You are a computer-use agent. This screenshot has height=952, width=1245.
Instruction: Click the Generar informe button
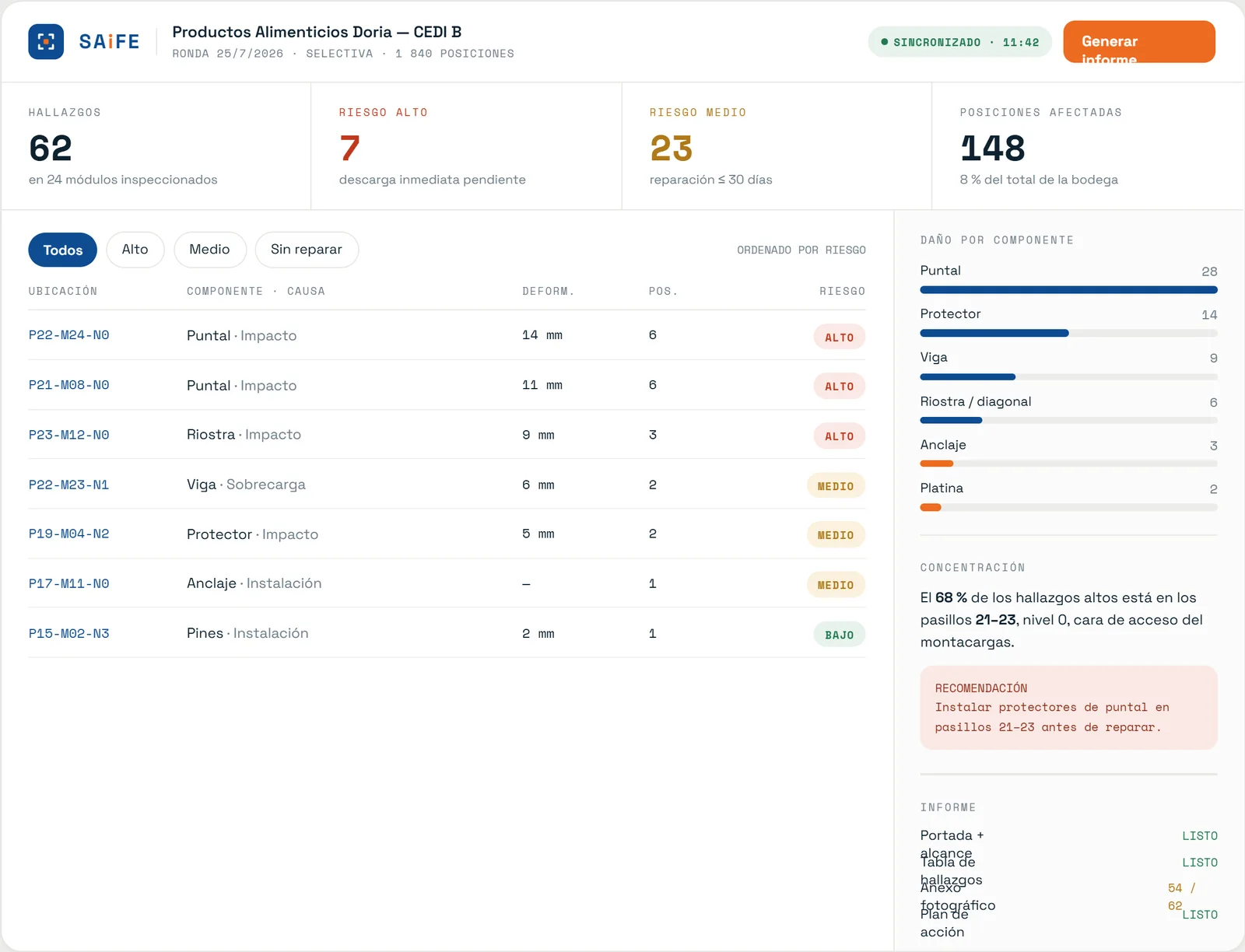point(1139,41)
